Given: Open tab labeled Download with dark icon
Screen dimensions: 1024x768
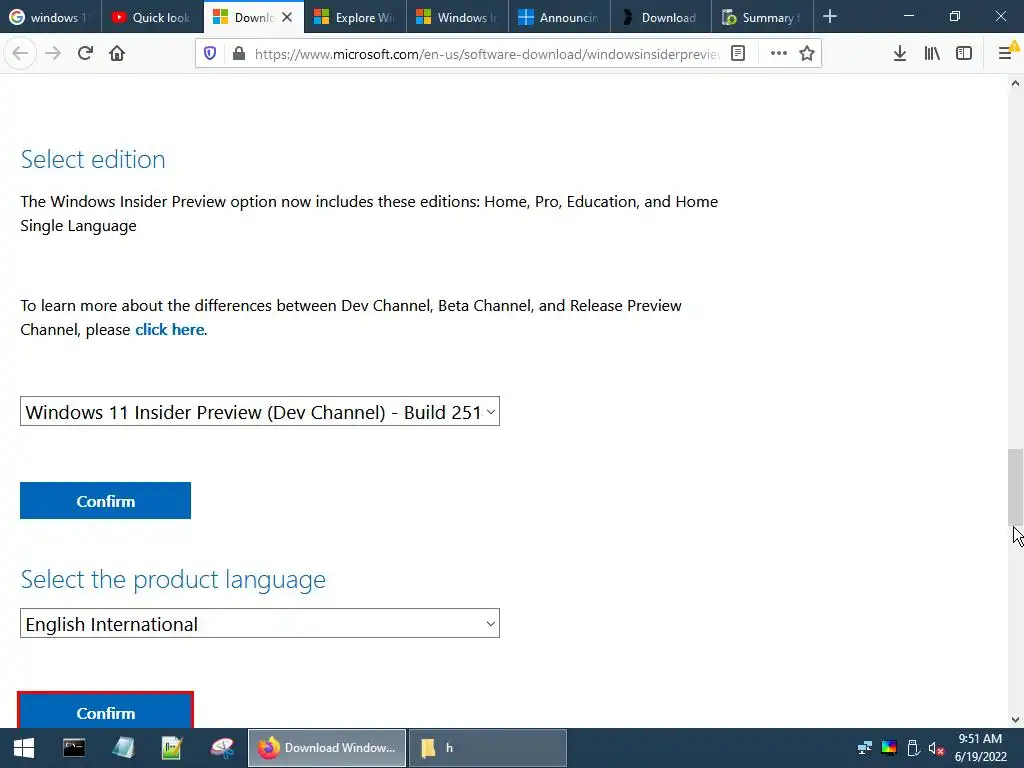Looking at the screenshot, I should (x=661, y=17).
